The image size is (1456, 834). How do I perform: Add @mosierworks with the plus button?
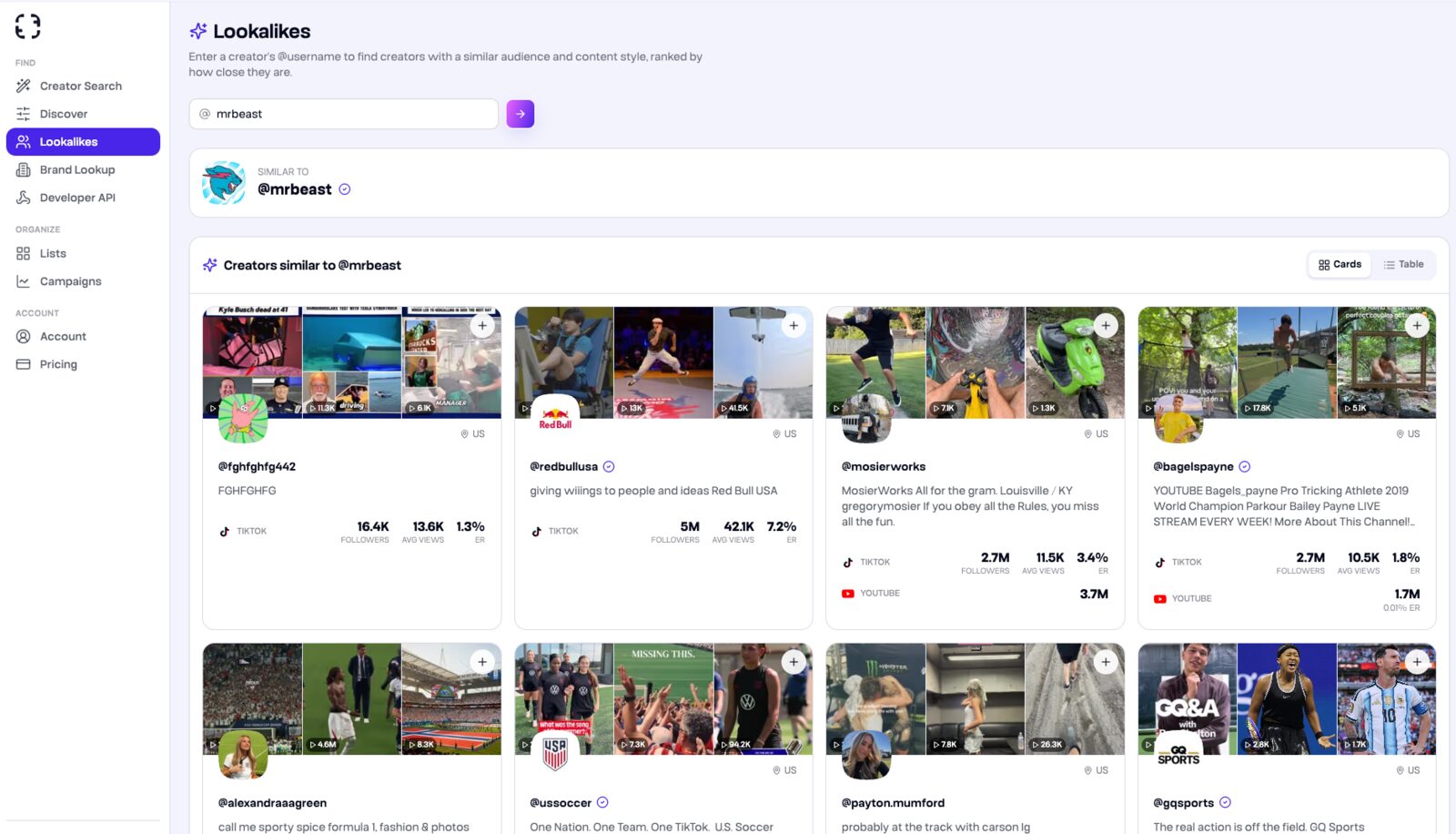pyautogui.click(x=1106, y=326)
